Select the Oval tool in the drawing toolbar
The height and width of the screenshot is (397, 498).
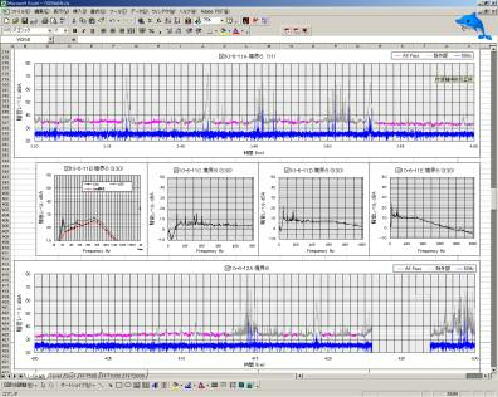pyautogui.click(x=128, y=385)
